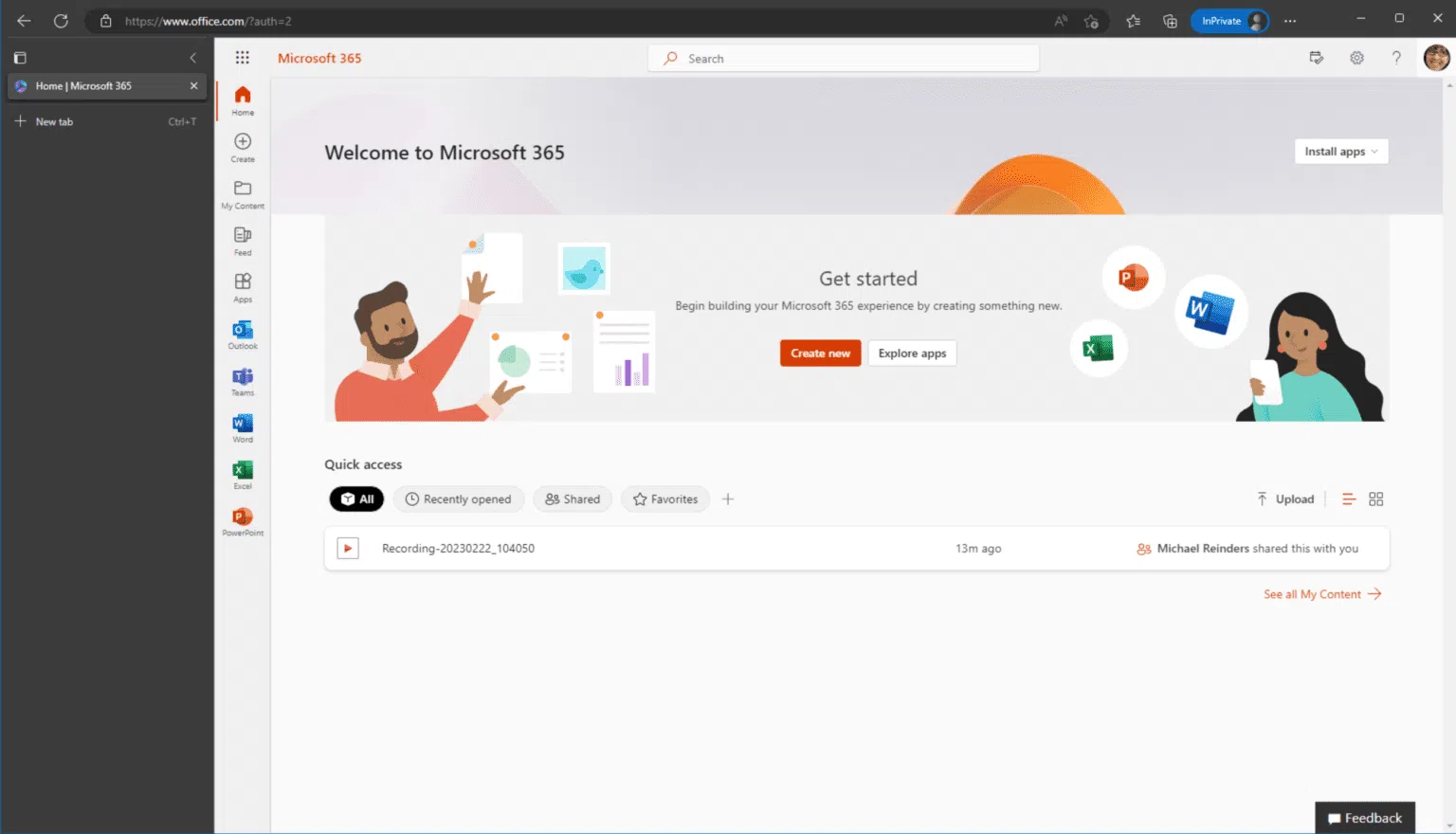Open the app launcher waffle icon
This screenshot has height=834, width=1456.
pos(242,58)
